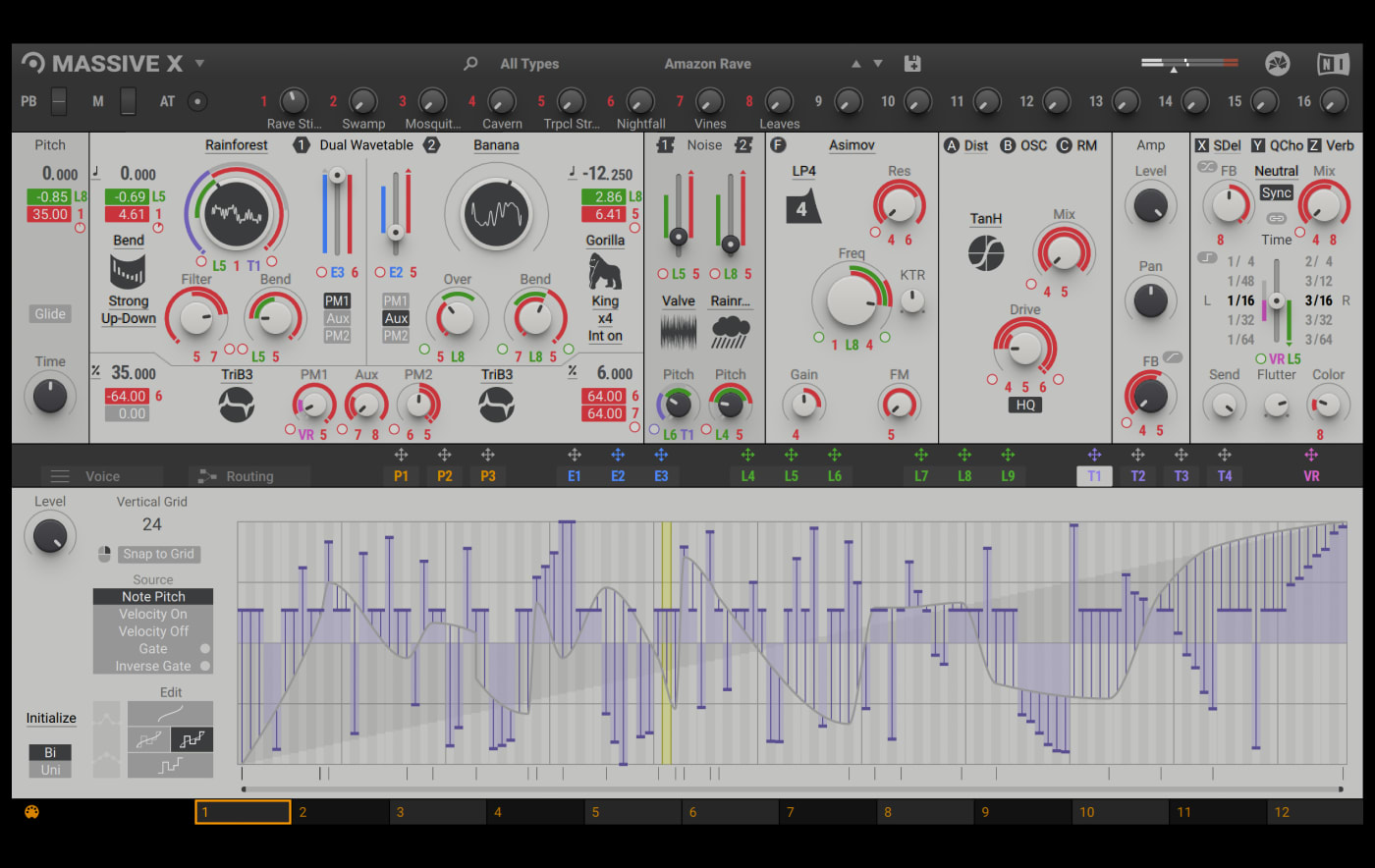This screenshot has width=1375, height=868.
Task: Switch to the T2 tracker tab
Action: 1137,476
